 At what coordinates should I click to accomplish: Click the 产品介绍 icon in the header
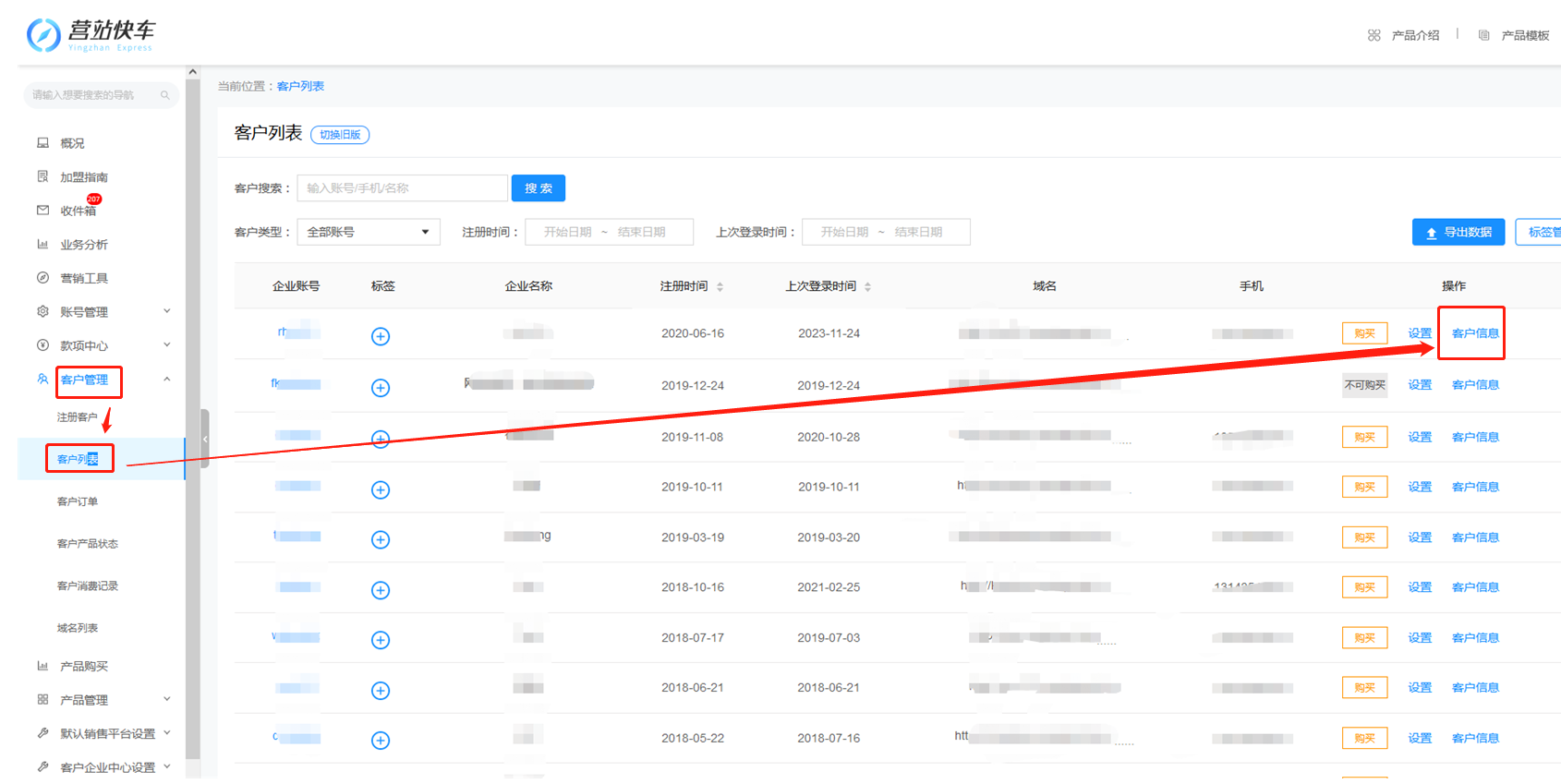point(1374,35)
